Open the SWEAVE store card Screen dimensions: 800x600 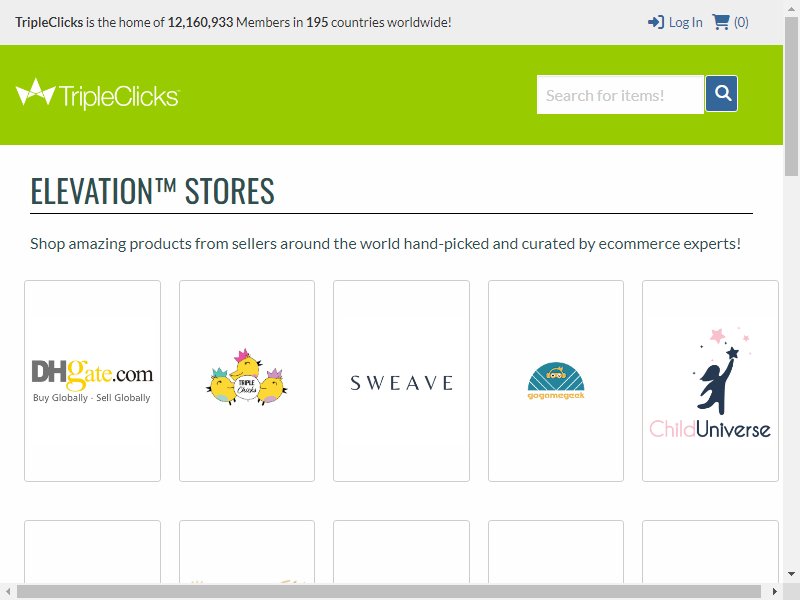coord(402,381)
